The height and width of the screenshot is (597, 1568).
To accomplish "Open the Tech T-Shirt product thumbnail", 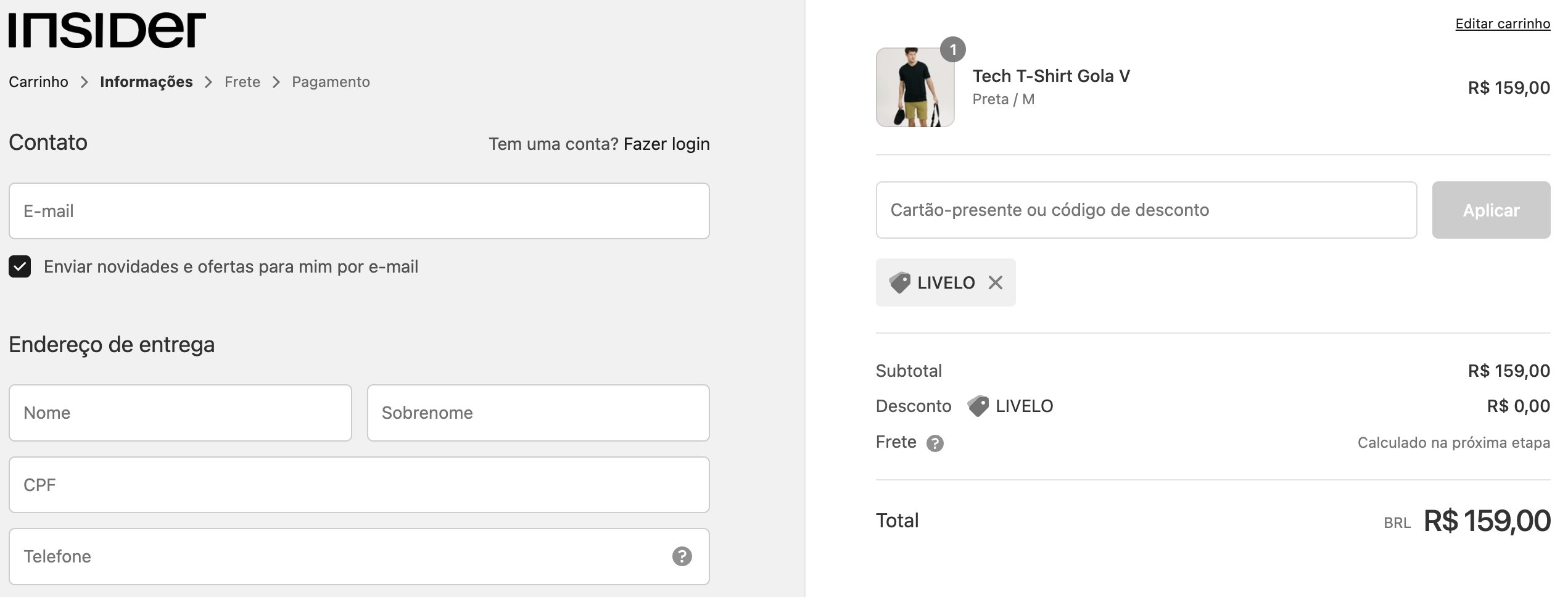I will click(x=915, y=87).
